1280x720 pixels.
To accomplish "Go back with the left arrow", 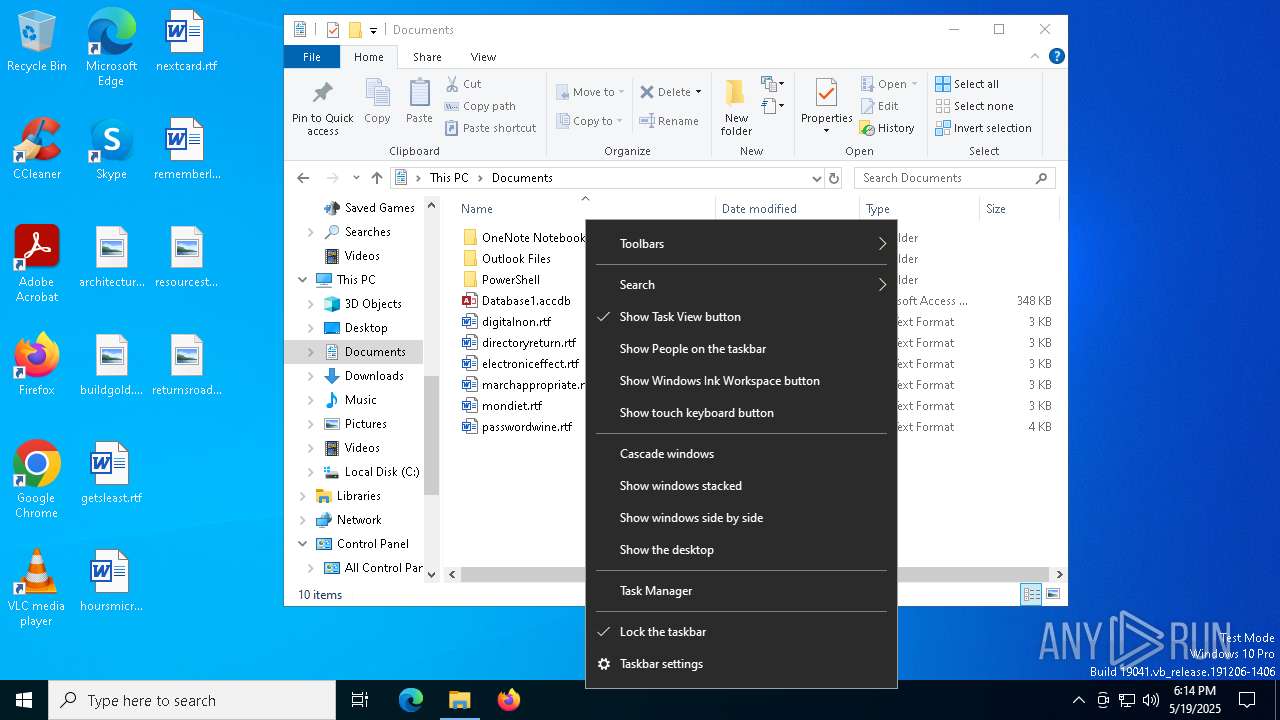I will pos(303,178).
